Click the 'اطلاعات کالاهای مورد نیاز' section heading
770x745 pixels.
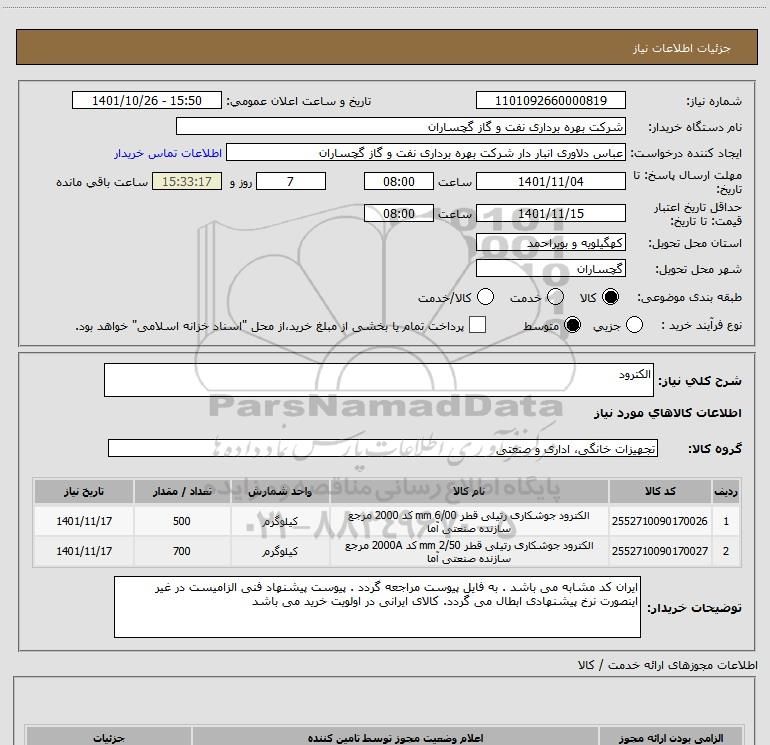tap(668, 413)
